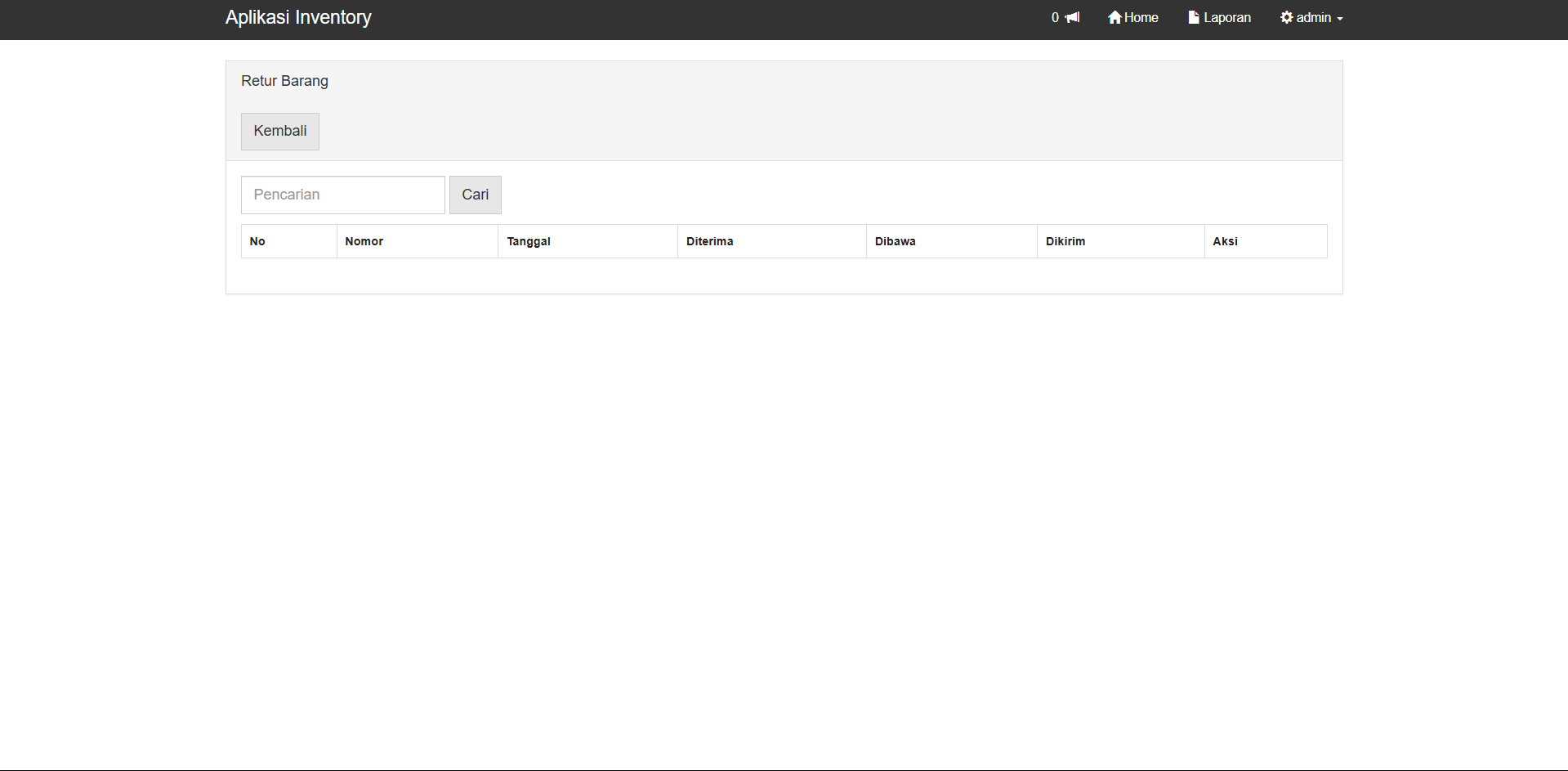Click the gear icon beside admin
This screenshot has height=771, width=1568.
(x=1287, y=17)
